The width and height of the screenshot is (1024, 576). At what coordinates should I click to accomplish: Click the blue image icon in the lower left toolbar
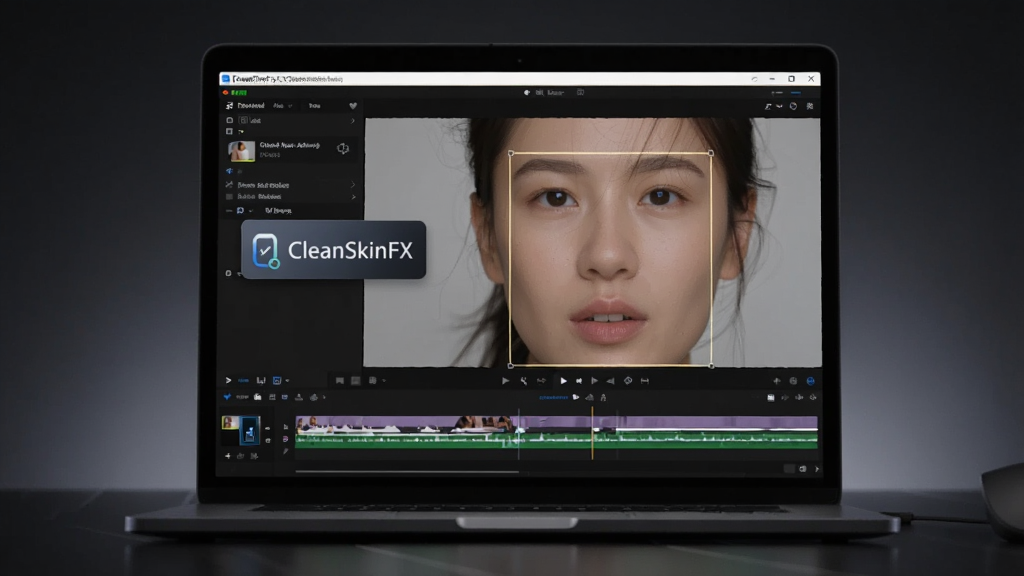pyautogui.click(x=277, y=381)
